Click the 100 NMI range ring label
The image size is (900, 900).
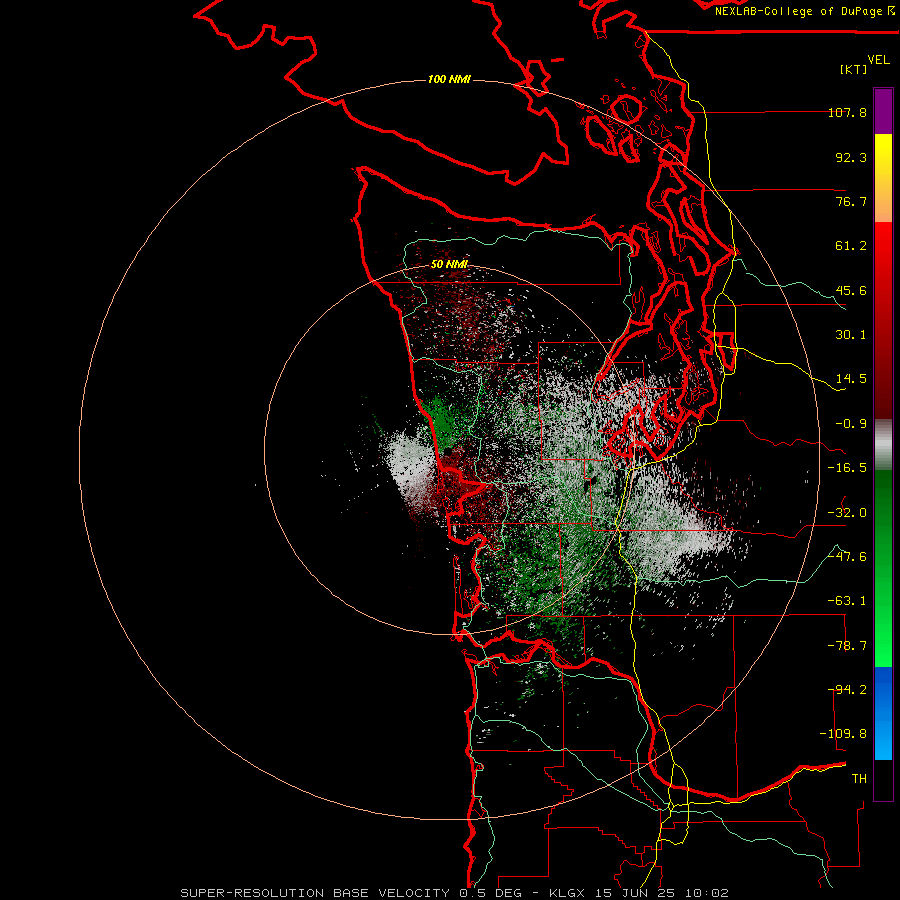point(449,79)
